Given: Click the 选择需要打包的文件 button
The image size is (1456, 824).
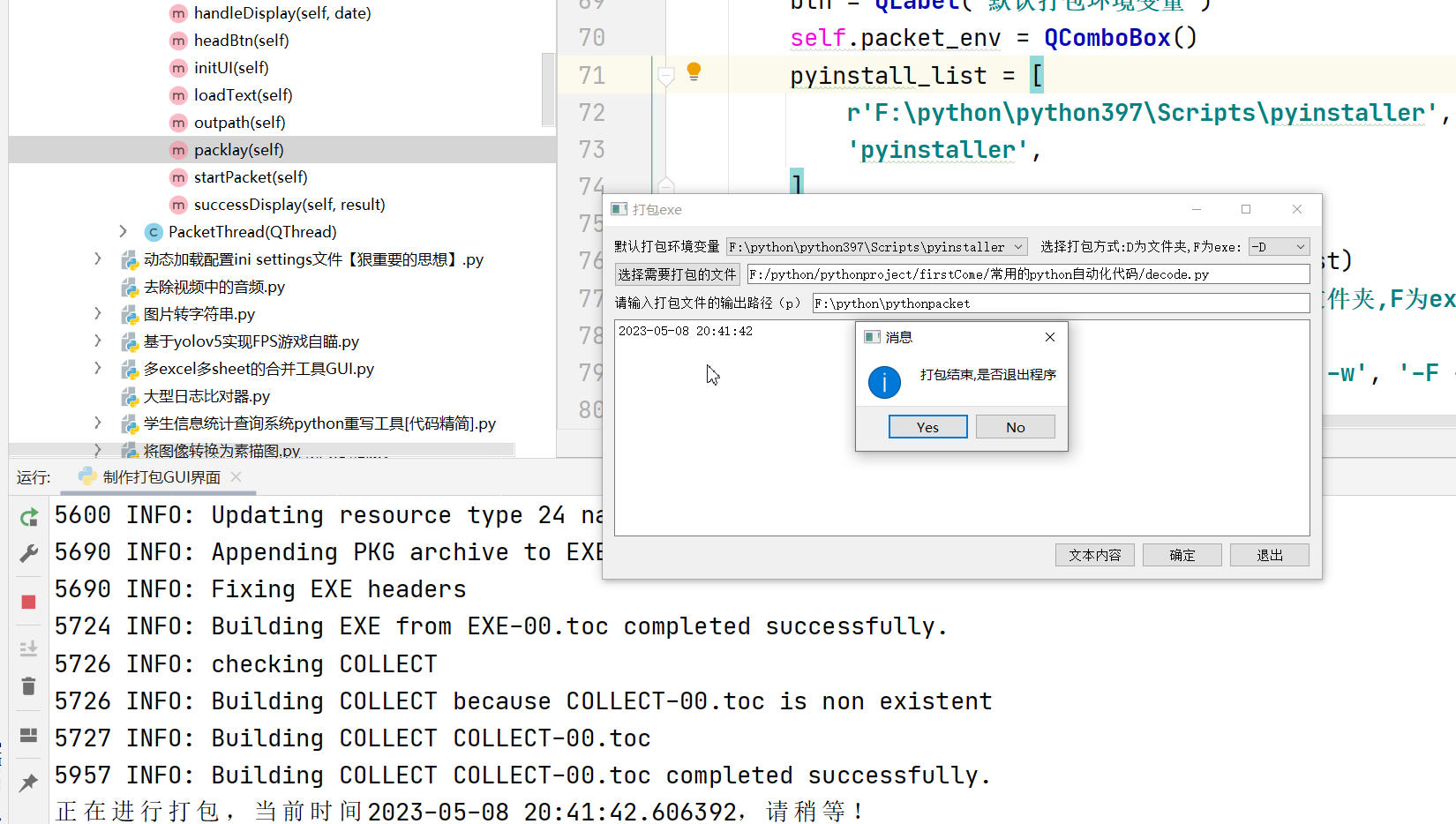Looking at the screenshot, I should coord(677,274).
